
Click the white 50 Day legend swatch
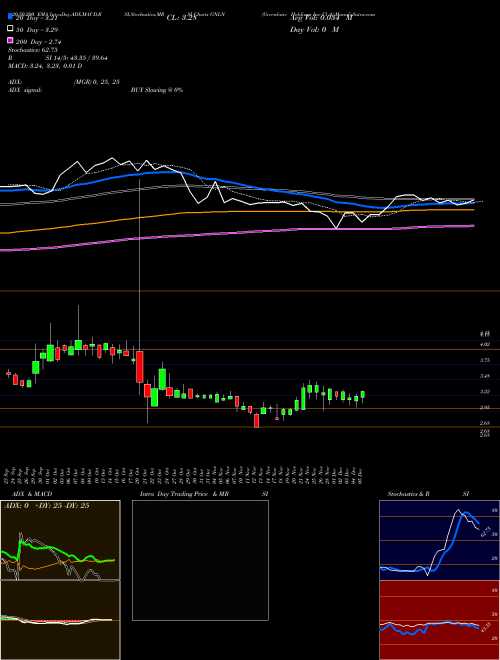click(10, 29)
